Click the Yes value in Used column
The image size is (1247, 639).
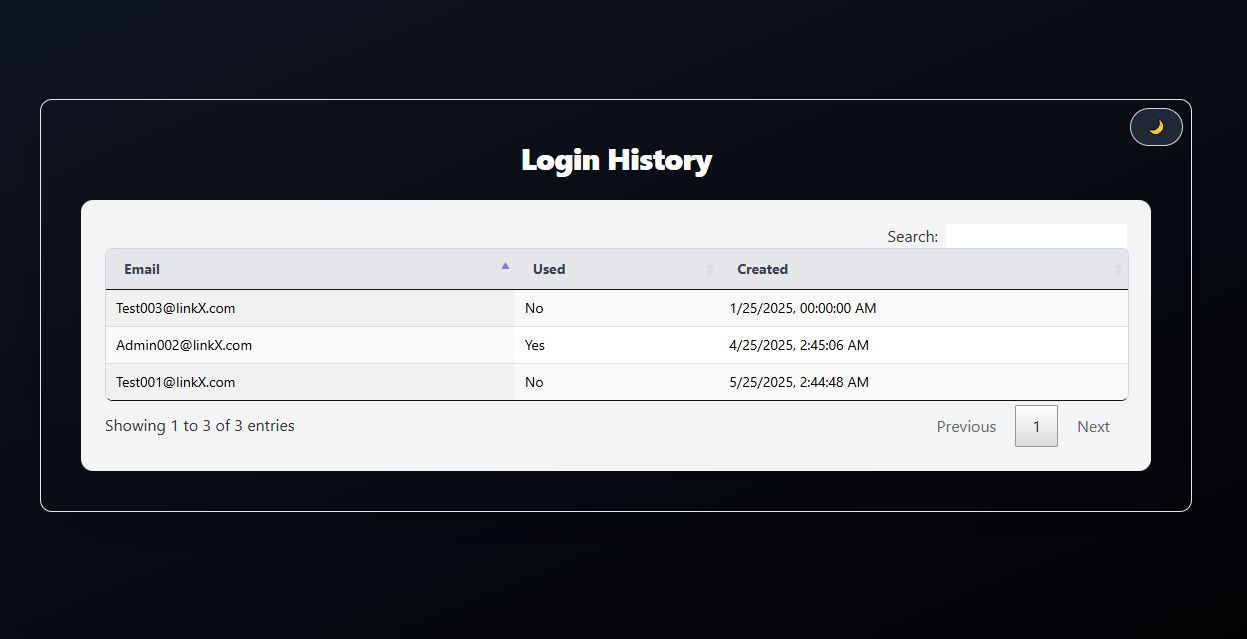[535, 345]
